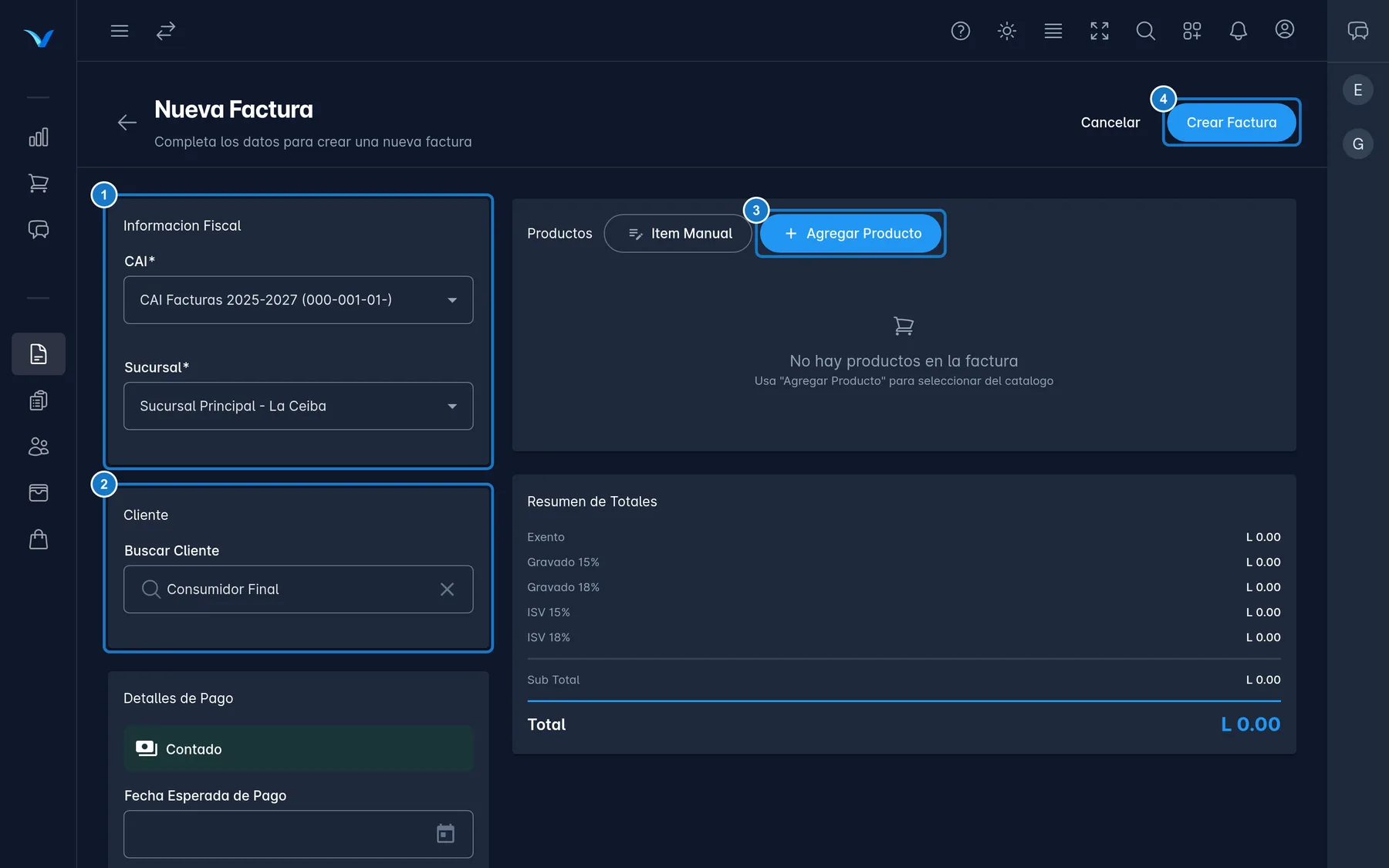Click the swap arrows icon in the top bar
The height and width of the screenshot is (868, 1389).
point(166,31)
